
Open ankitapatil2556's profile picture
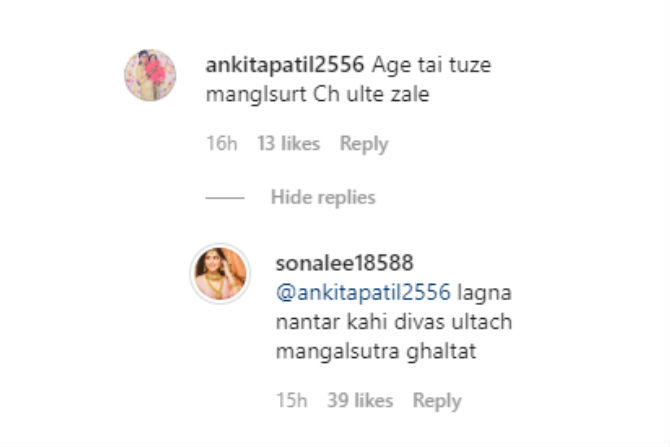click(150, 75)
